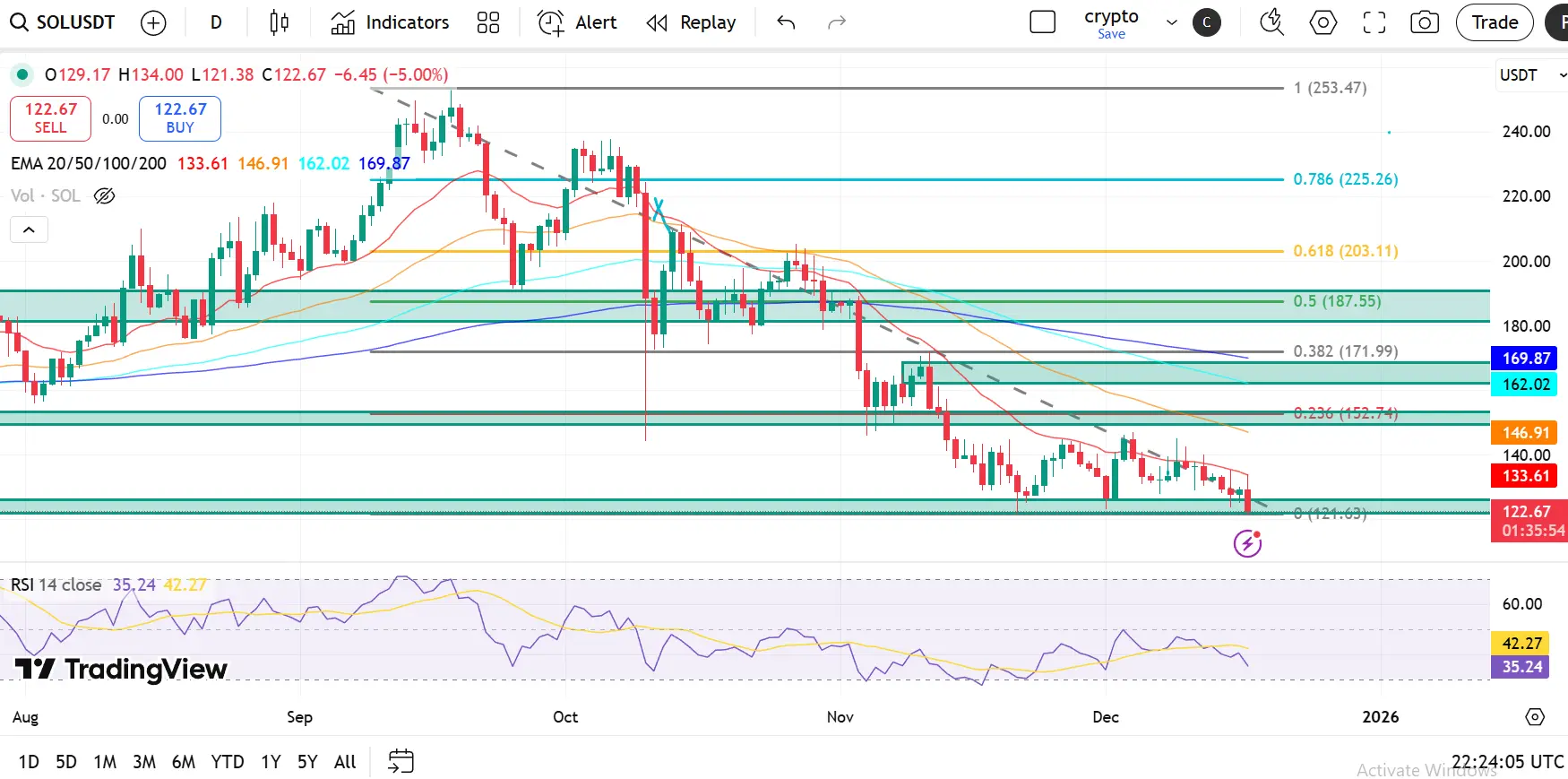Screen dimensions: 1568x779
Task: Click the market status green dot
Action: (x=22, y=74)
